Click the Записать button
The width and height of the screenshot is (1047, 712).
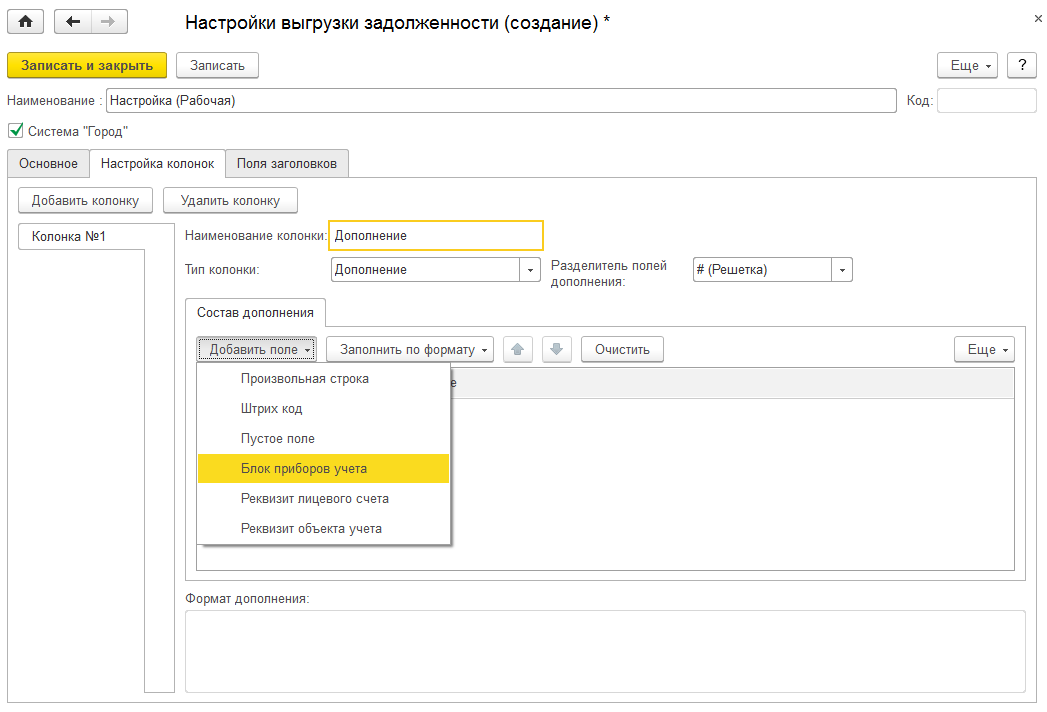[217, 65]
